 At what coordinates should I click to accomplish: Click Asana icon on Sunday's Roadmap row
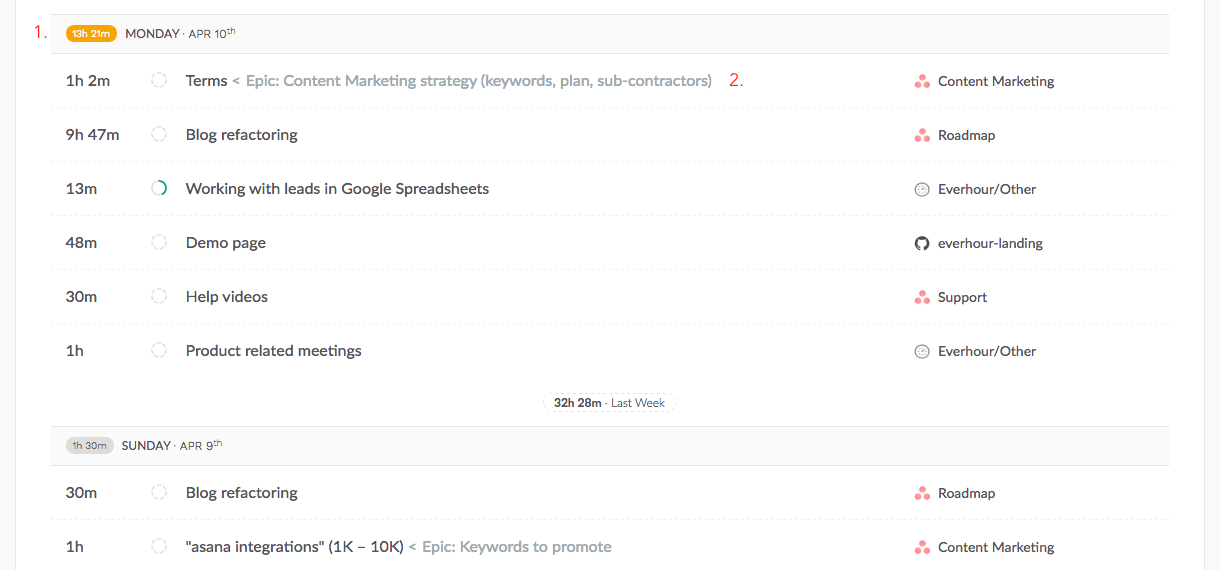[x=922, y=493]
